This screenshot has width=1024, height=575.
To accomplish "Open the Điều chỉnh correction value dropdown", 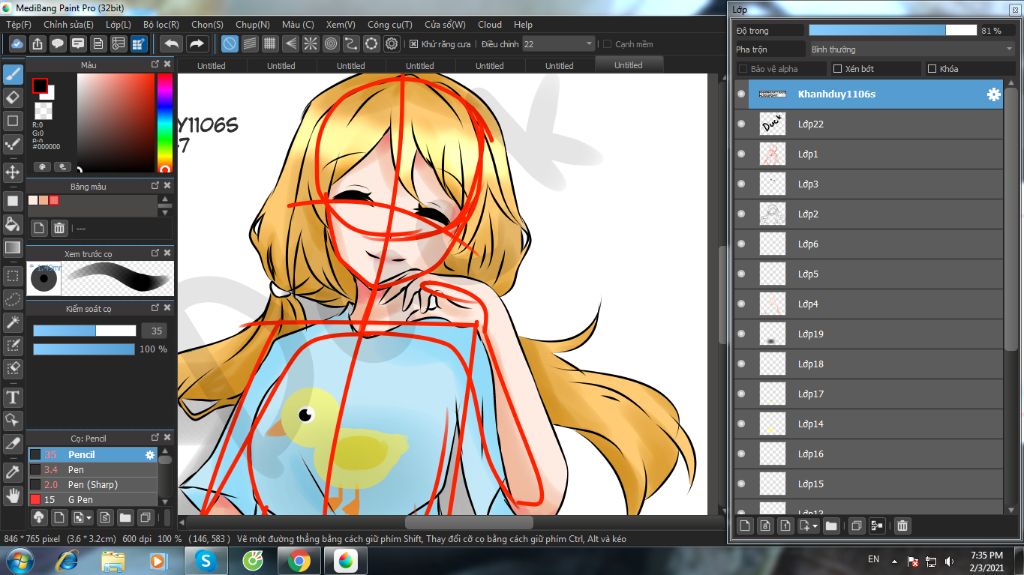I will tap(558, 44).
